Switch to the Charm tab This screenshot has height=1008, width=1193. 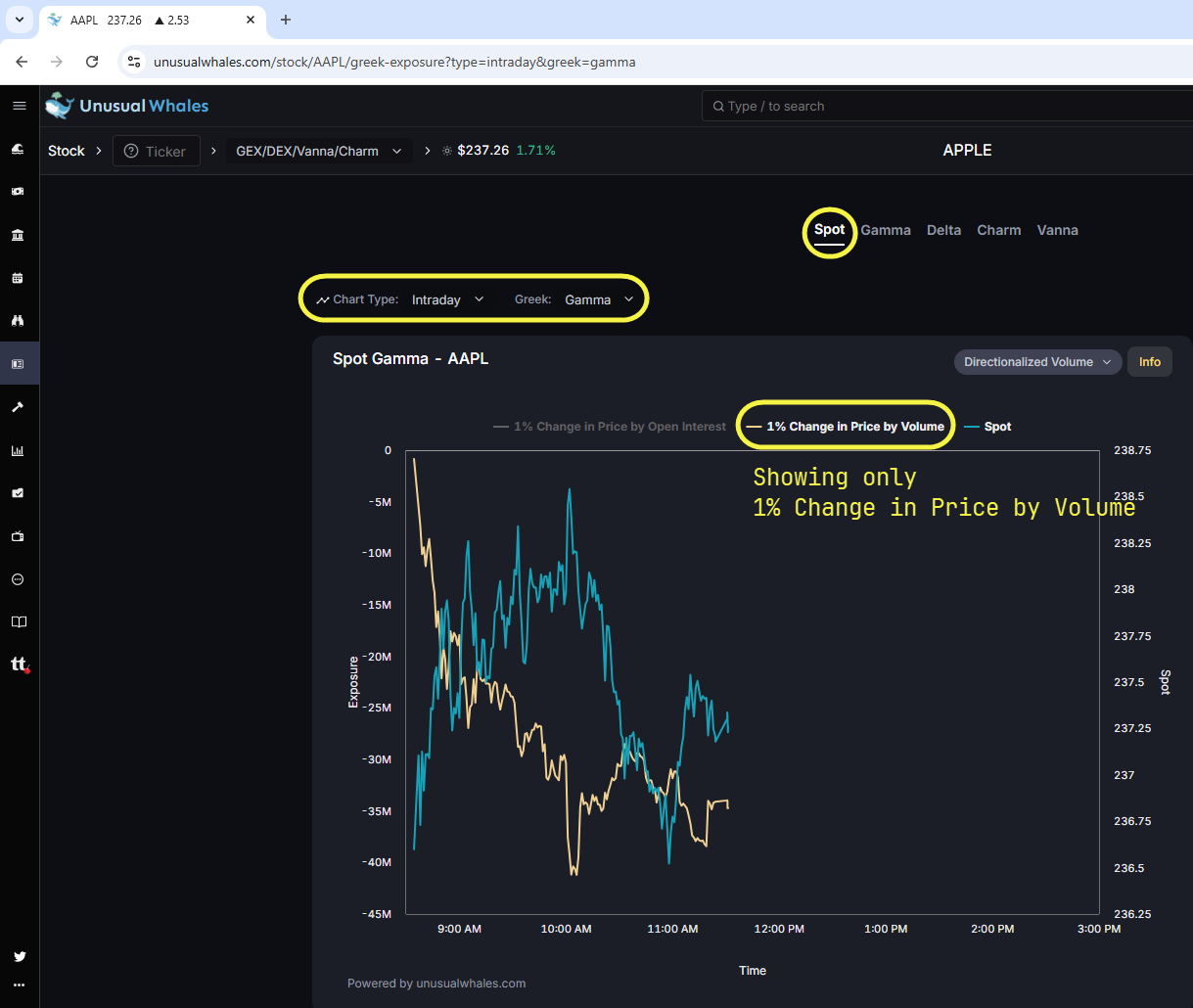click(x=999, y=230)
